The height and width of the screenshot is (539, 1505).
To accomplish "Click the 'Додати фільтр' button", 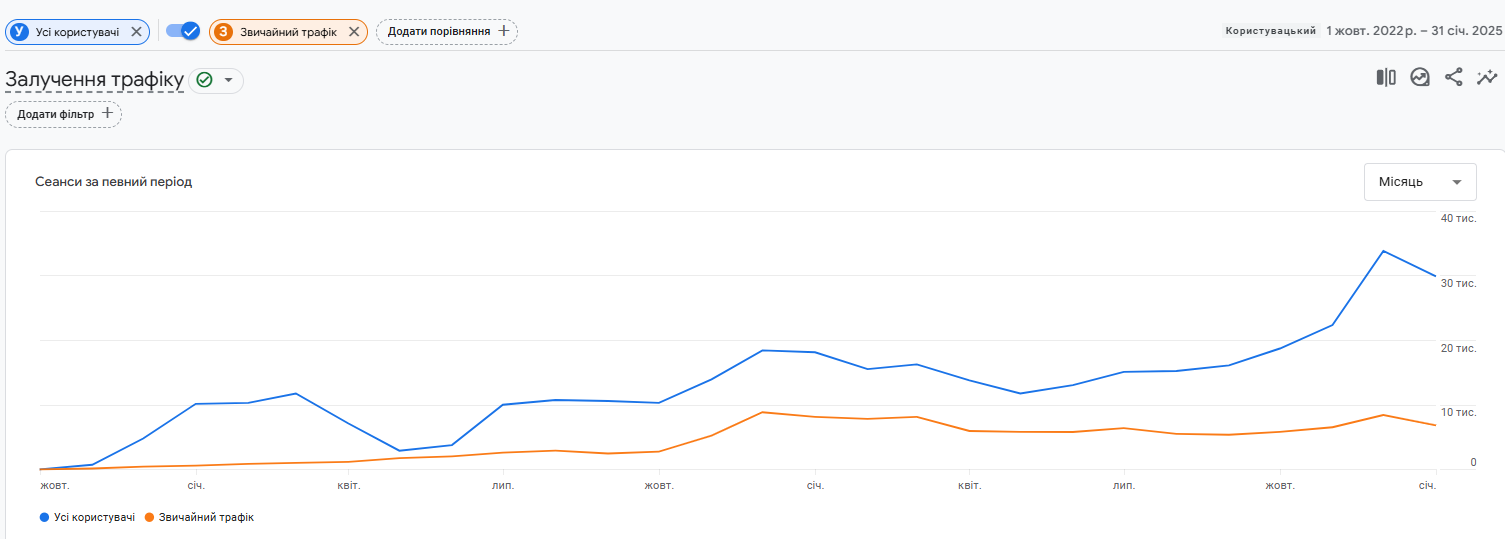I will [x=63, y=114].
